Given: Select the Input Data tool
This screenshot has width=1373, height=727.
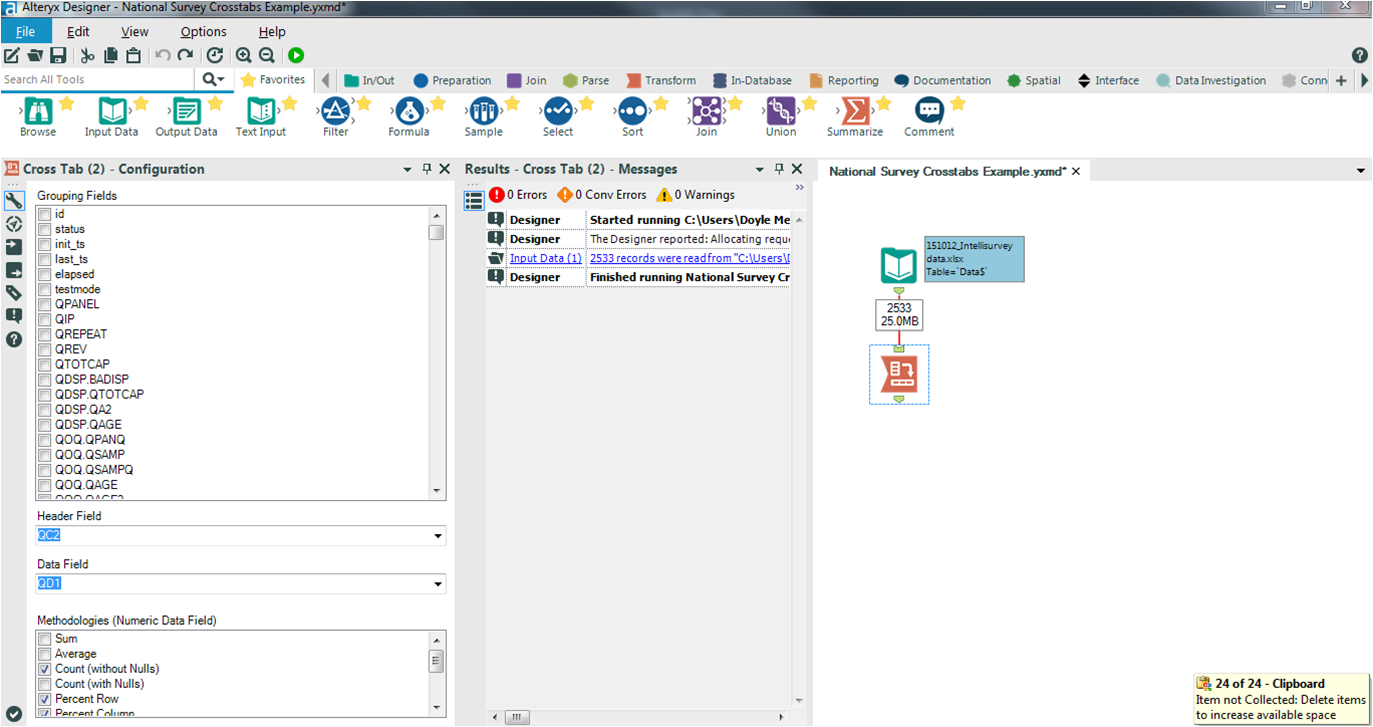Looking at the screenshot, I should (111, 117).
